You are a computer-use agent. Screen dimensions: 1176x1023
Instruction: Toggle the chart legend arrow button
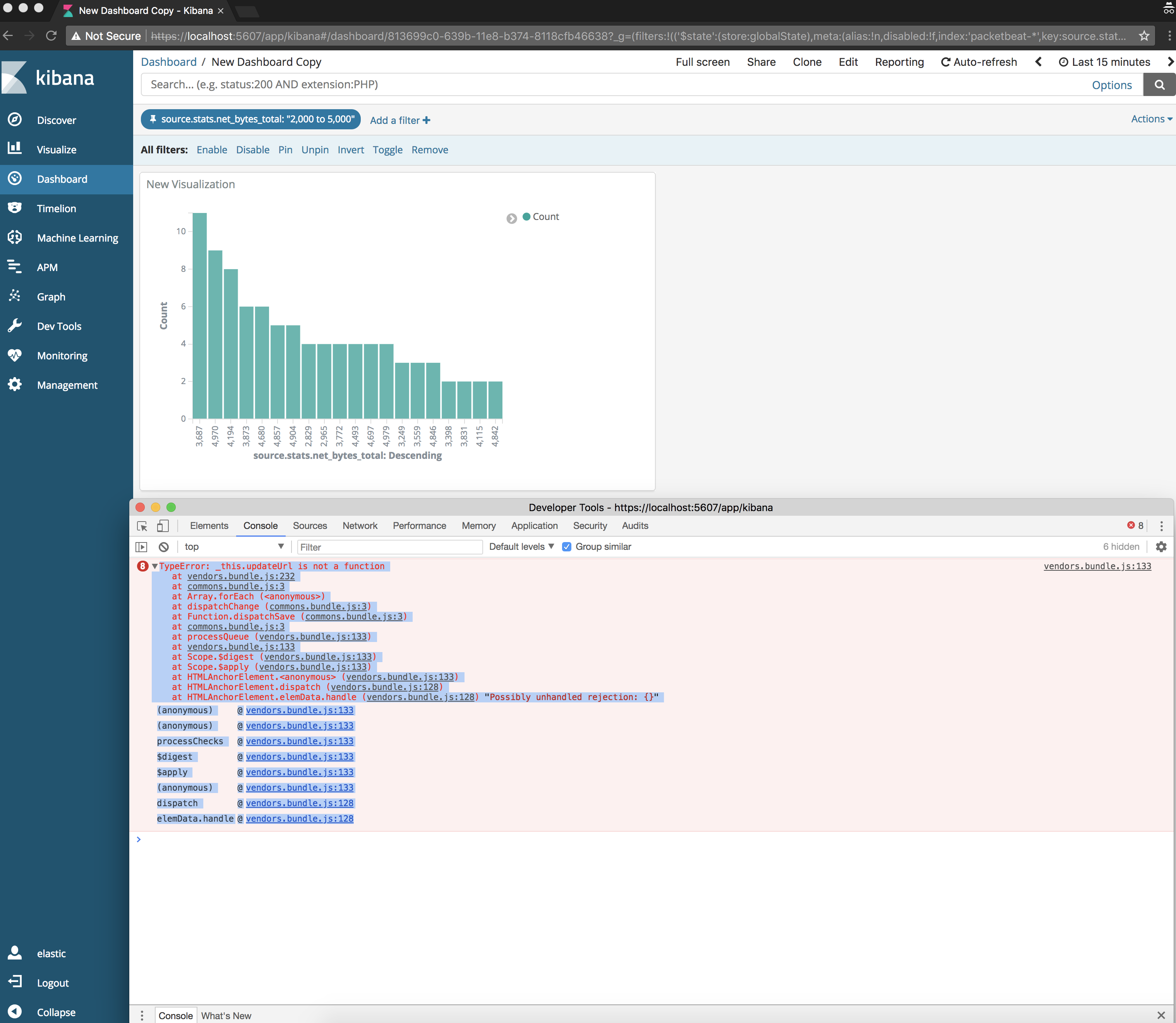pyautogui.click(x=512, y=218)
